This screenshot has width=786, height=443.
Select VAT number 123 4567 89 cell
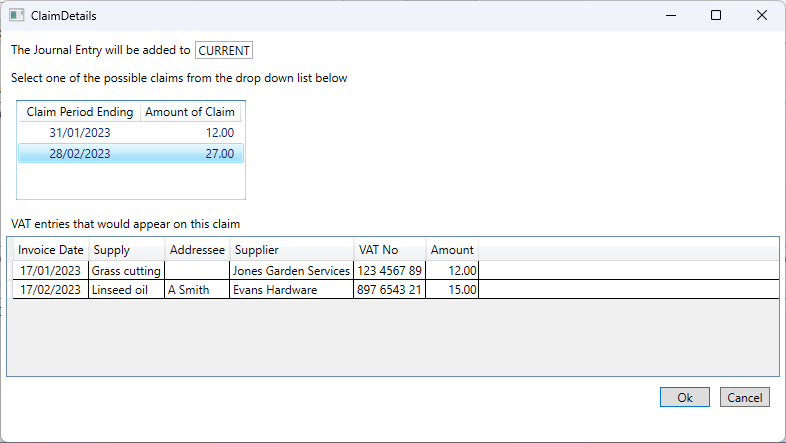click(389, 271)
